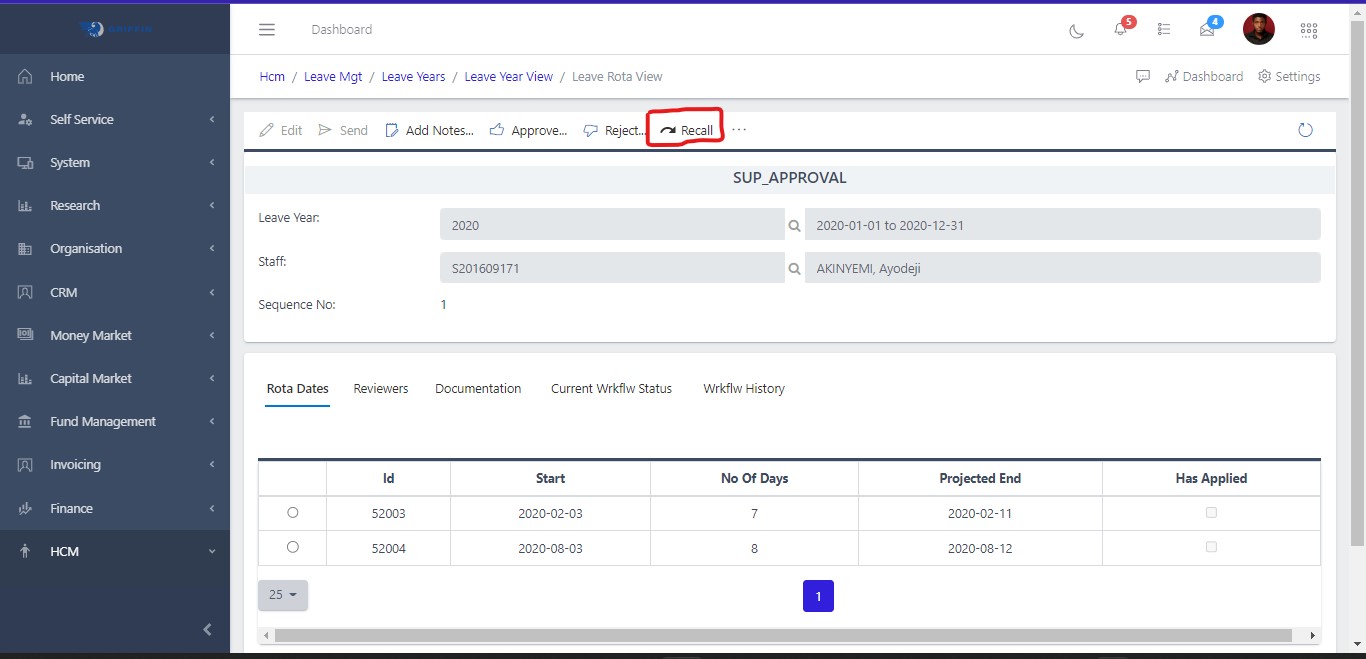Viewport: 1366px width, 659px height.
Task: Open the 25 page size dropdown
Action: [x=283, y=595]
